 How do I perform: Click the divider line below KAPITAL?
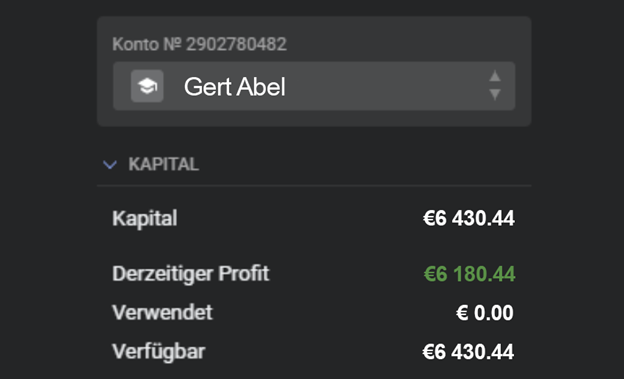(314, 186)
